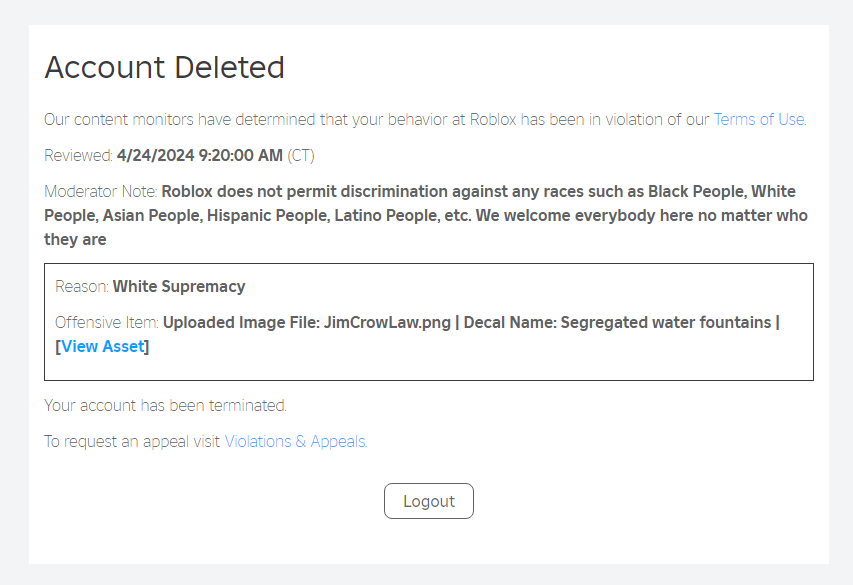Click the Reason: label

82,286
